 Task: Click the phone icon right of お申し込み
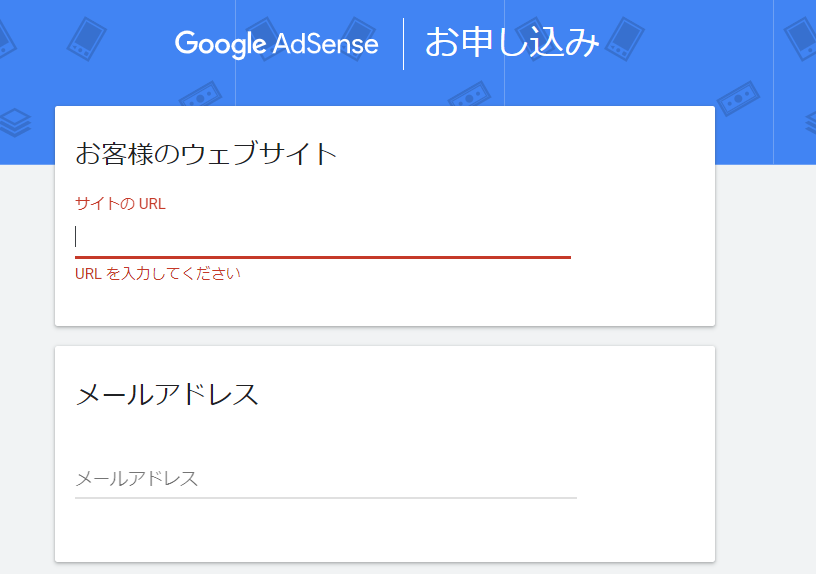(626, 38)
